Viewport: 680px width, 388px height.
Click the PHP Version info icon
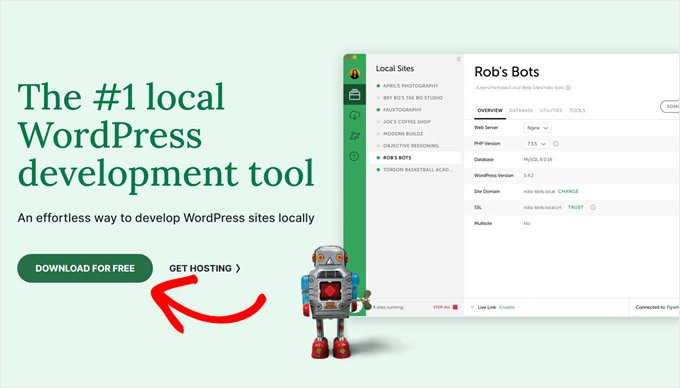point(556,143)
